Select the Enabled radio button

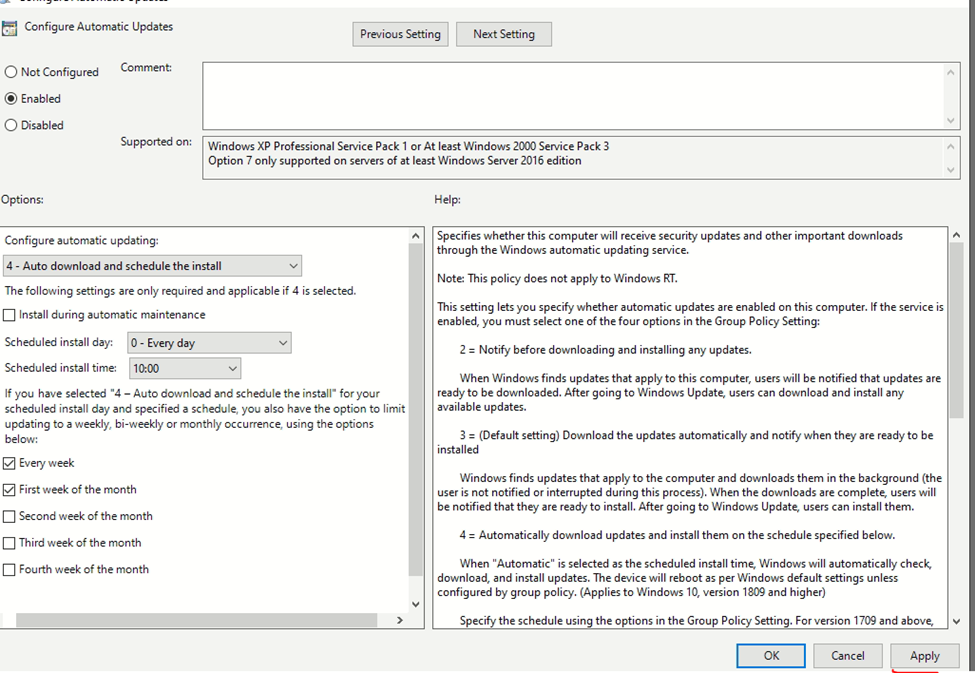pyautogui.click(x=12, y=99)
